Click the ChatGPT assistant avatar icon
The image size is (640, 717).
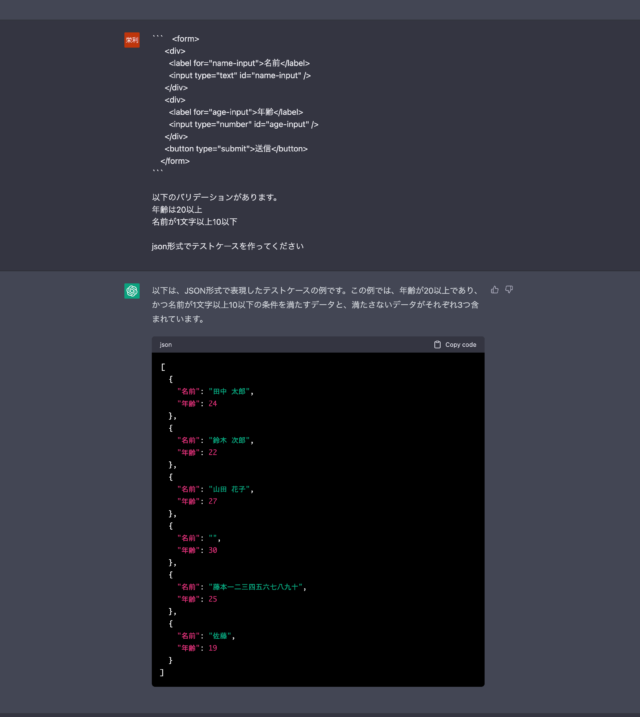(x=132, y=291)
